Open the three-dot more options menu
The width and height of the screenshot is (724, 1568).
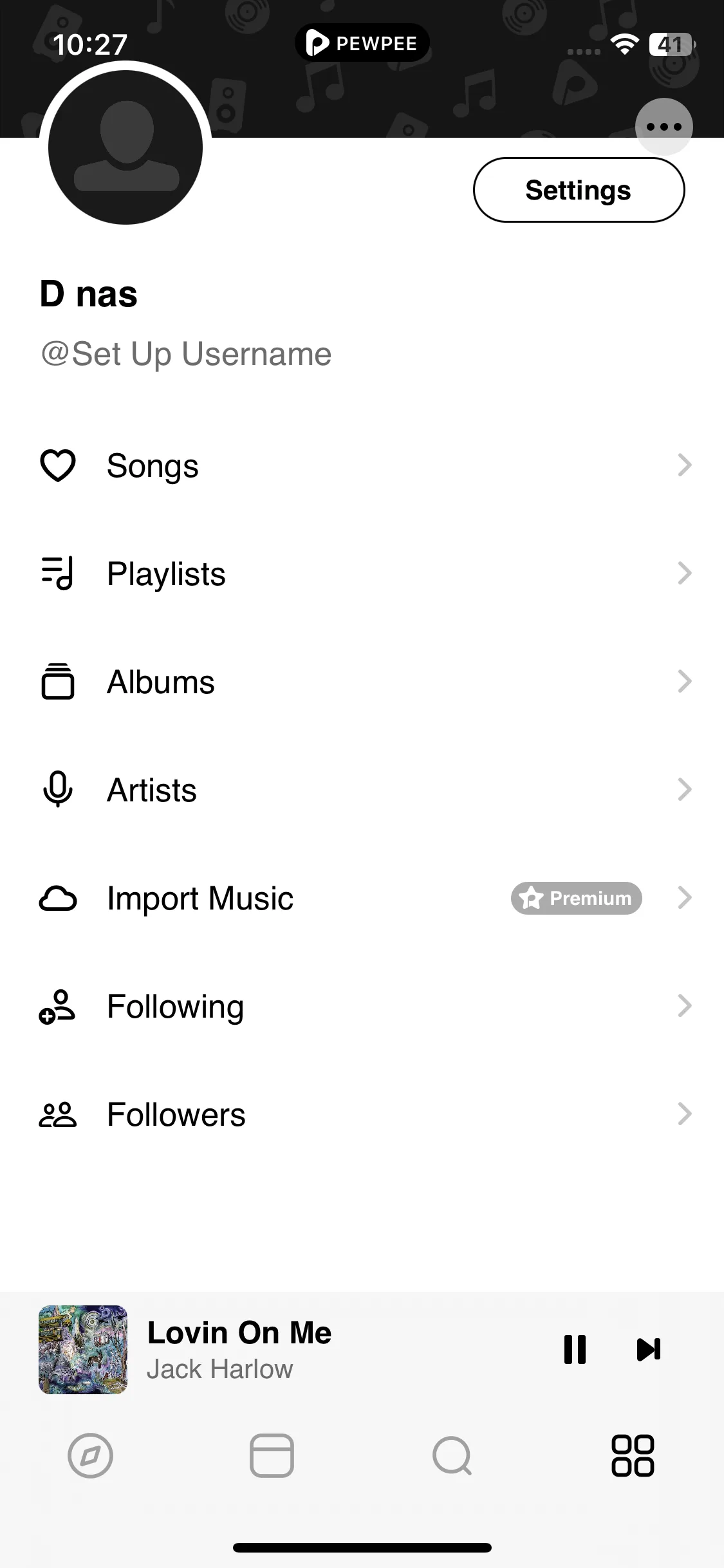pos(664,127)
